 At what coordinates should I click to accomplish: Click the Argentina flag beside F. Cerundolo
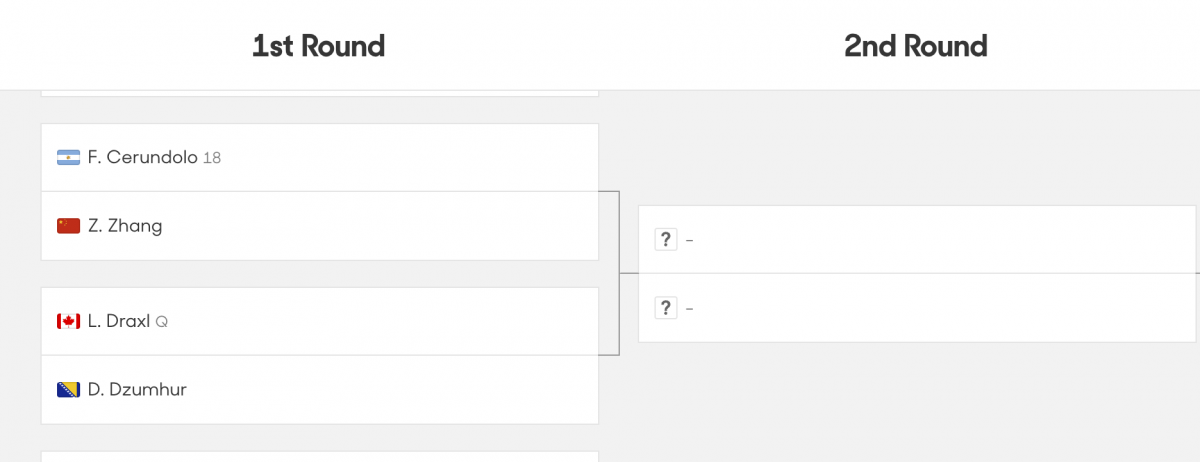[x=68, y=158]
